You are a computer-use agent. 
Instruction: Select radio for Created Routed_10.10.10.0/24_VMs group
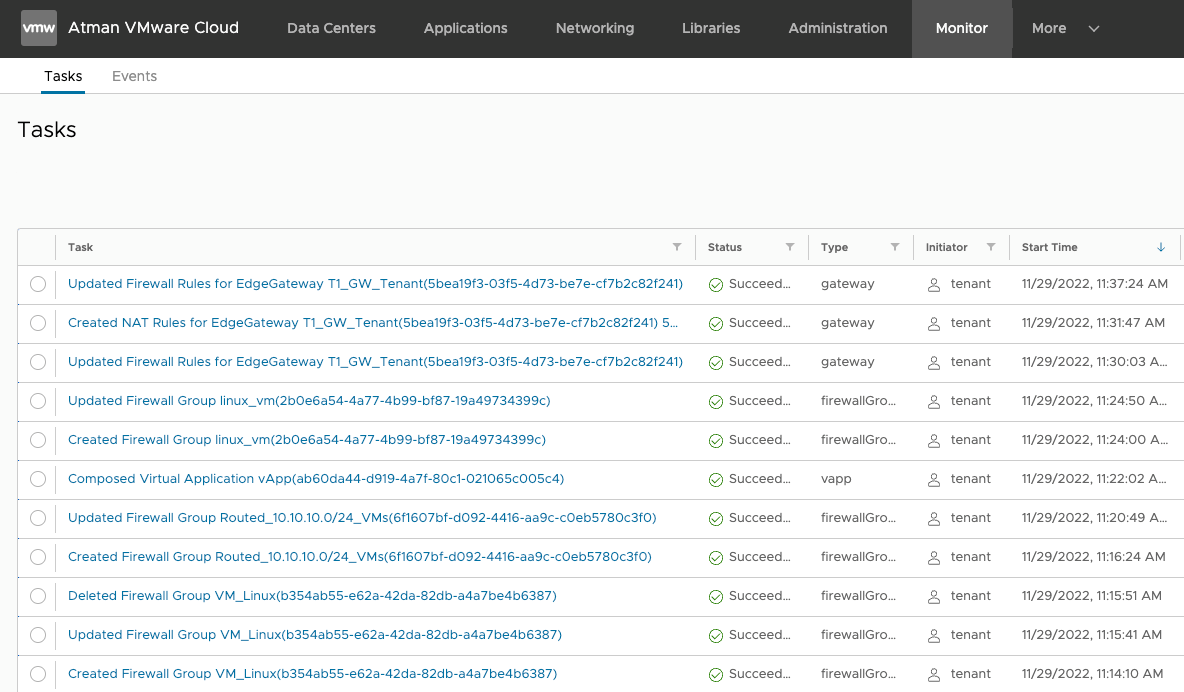point(38,557)
